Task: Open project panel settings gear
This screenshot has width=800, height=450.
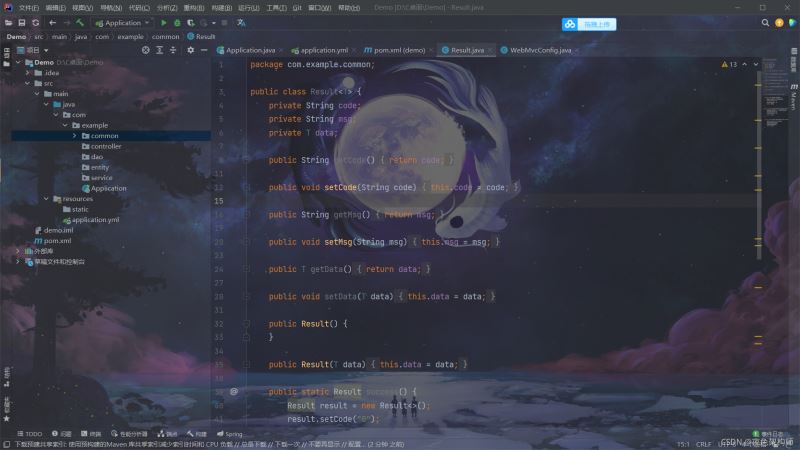Action: pos(190,50)
